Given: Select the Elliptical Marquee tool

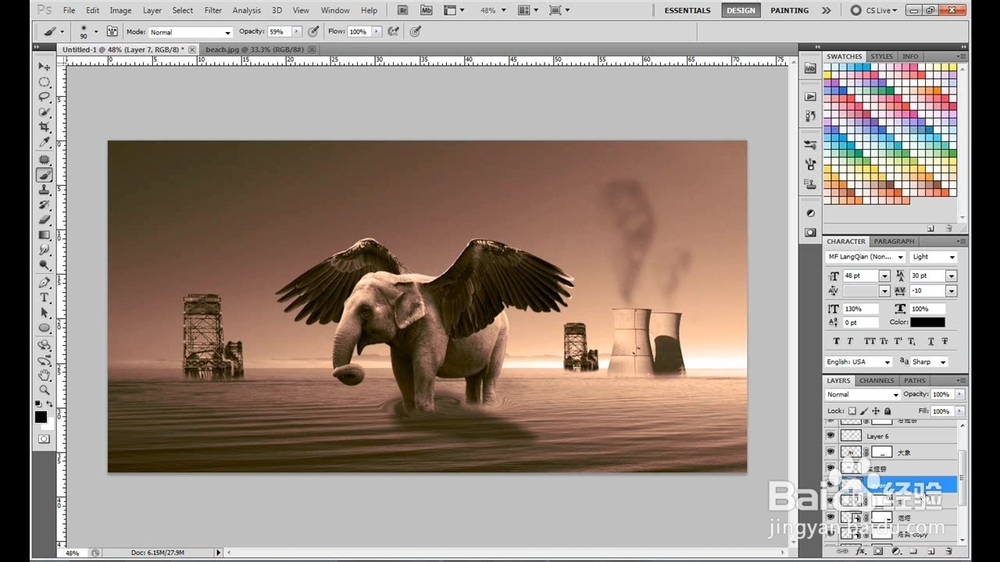Looking at the screenshot, I should pyautogui.click(x=44, y=82).
